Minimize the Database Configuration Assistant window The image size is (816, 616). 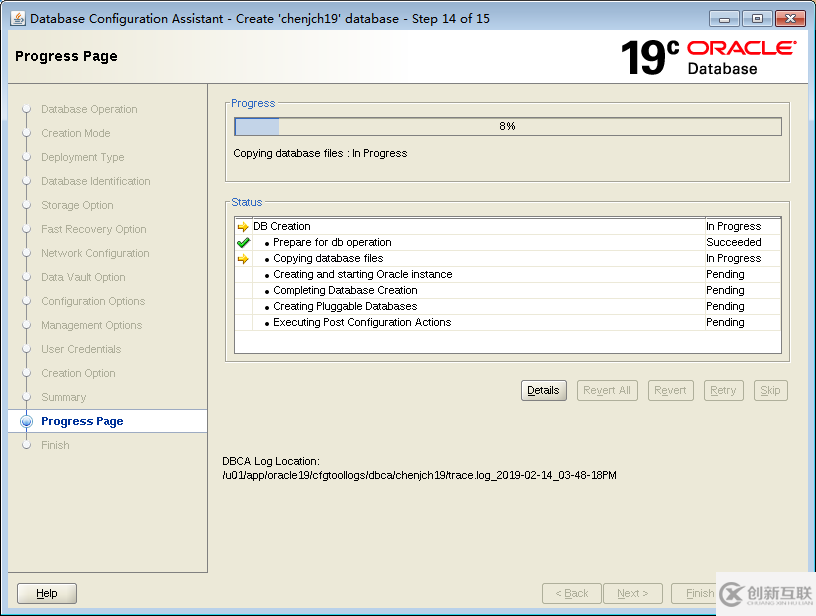(x=724, y=19)
